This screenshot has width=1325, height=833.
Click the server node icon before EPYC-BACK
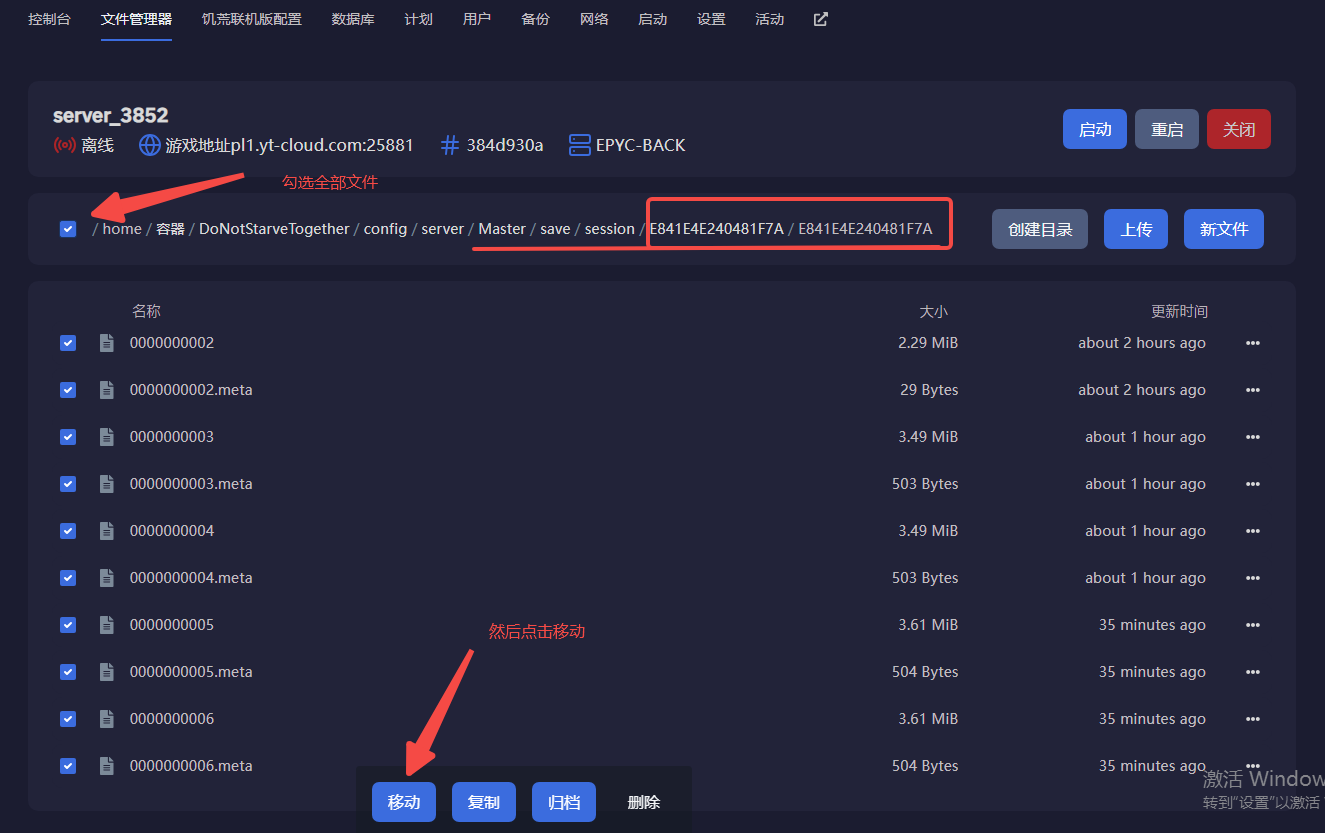[x=579, y=145]
